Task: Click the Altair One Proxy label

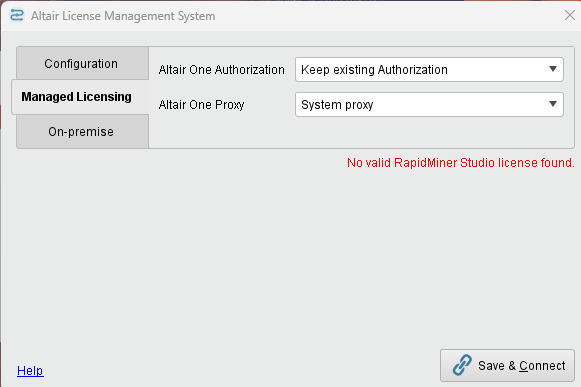Action: point(202,105)
